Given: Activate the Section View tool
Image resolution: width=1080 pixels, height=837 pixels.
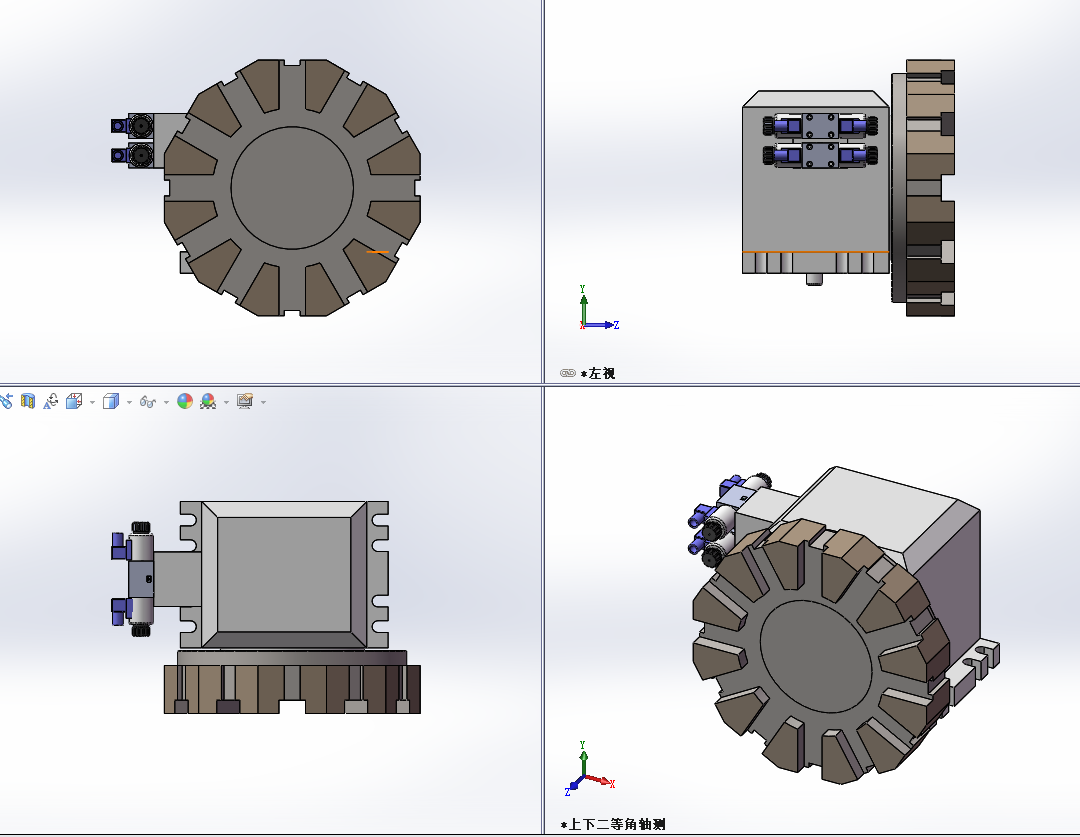Looking at the screenshot, I should [28, 401].
